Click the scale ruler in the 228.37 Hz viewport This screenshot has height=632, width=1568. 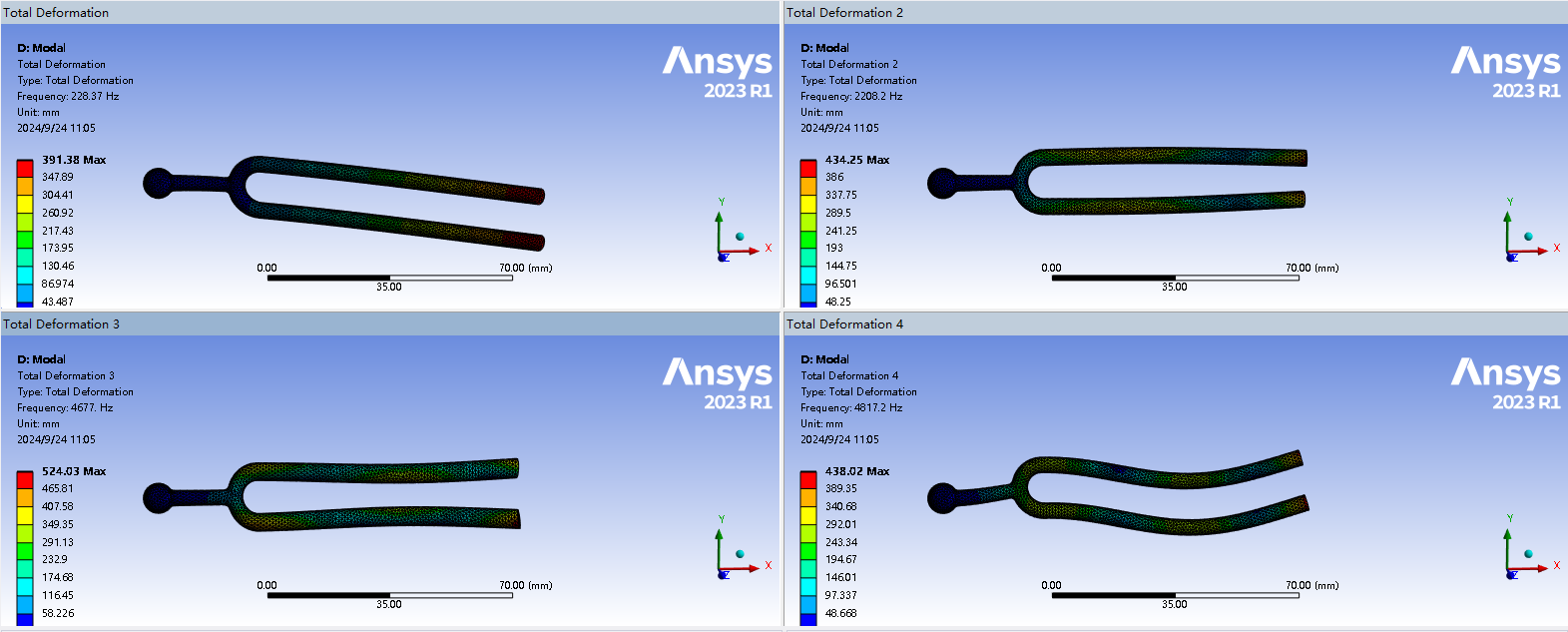click(x=389, y=278)
